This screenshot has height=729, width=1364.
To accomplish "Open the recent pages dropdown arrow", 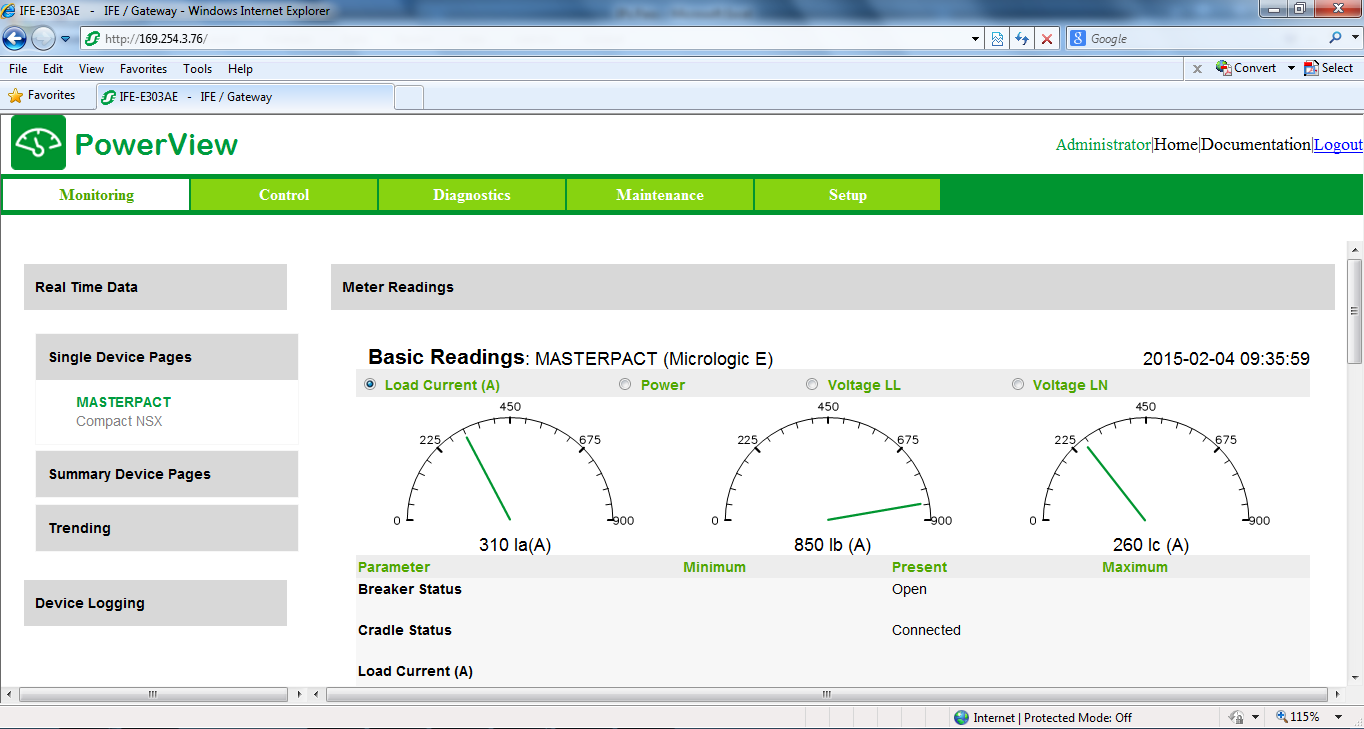I will click(66, 39).
